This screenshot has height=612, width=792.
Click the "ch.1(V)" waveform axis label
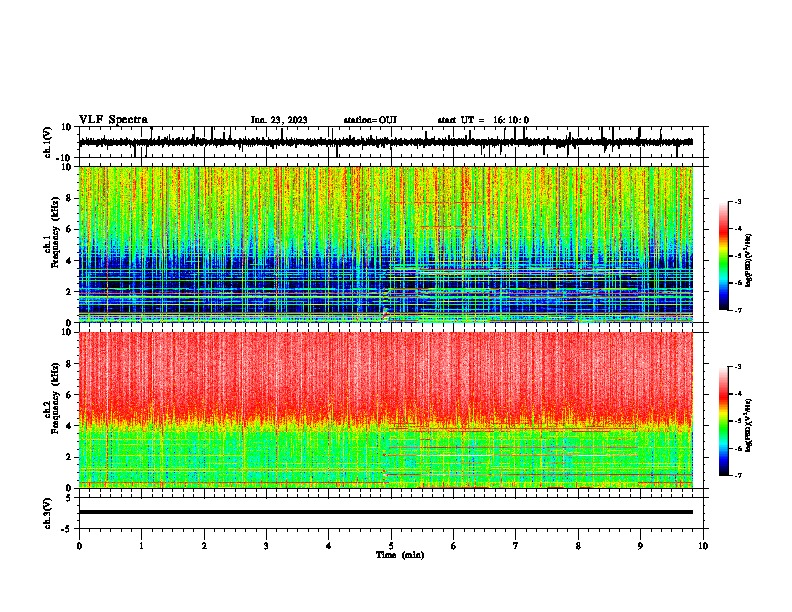(48, 142)
